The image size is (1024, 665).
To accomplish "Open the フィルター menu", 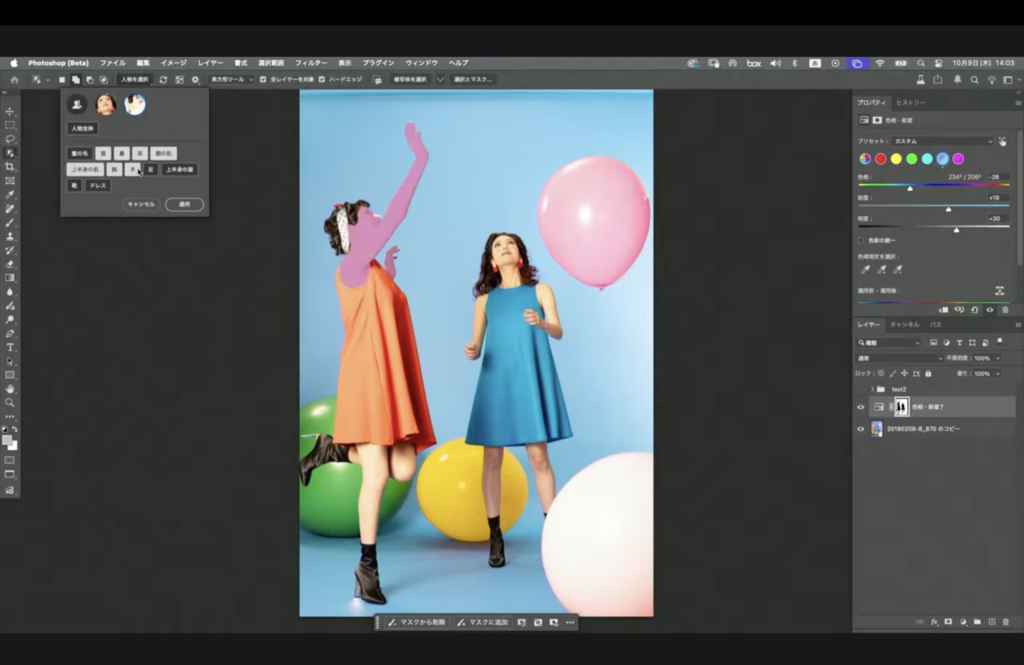I will click(x=310, y=63).
